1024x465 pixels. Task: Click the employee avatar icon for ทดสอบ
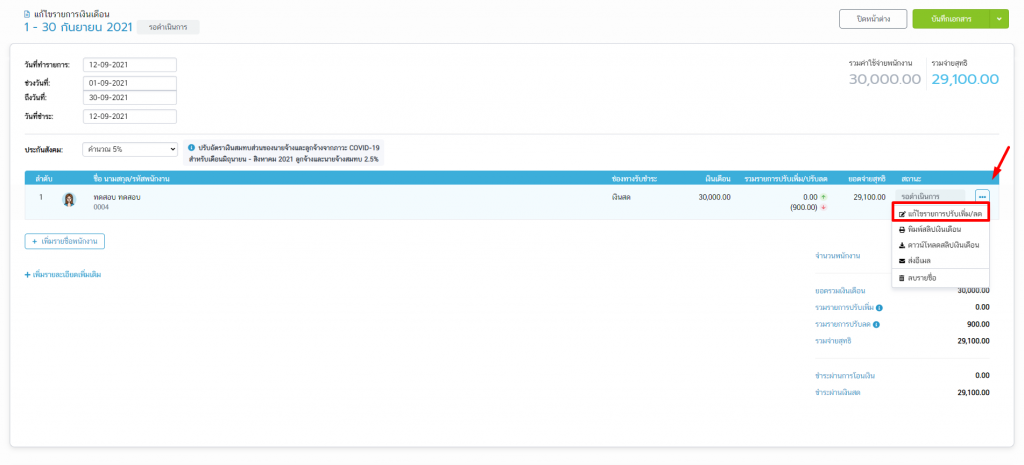click(x=70, y=199)
